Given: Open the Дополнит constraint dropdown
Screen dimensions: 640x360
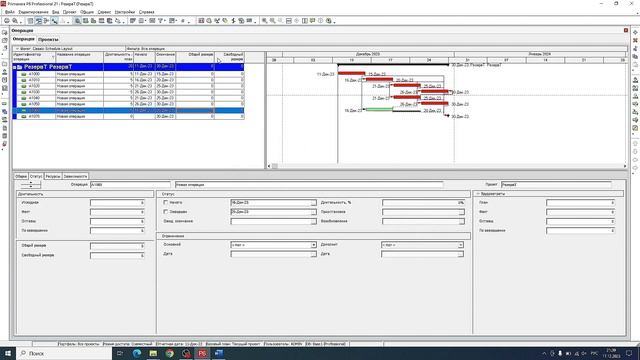Looking at the screenshot, I should coord(460,245).
